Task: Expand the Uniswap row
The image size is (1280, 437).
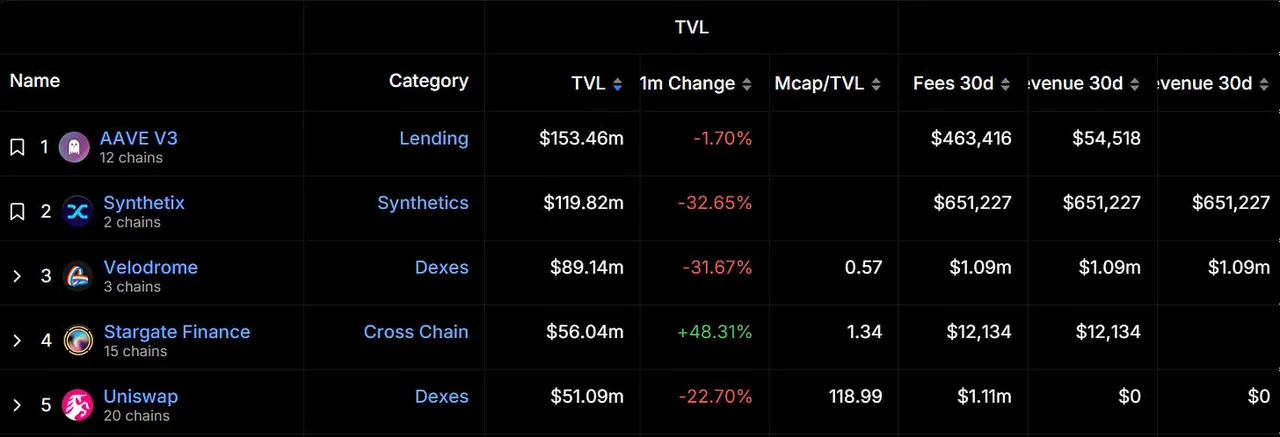Action: tap(17, 405)
